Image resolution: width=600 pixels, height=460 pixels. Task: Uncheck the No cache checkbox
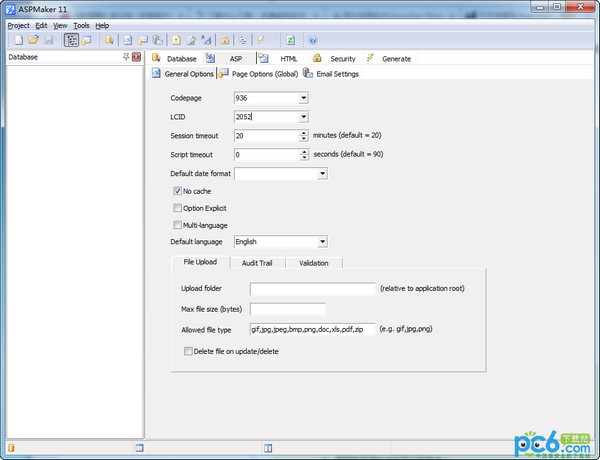(177, 191)
